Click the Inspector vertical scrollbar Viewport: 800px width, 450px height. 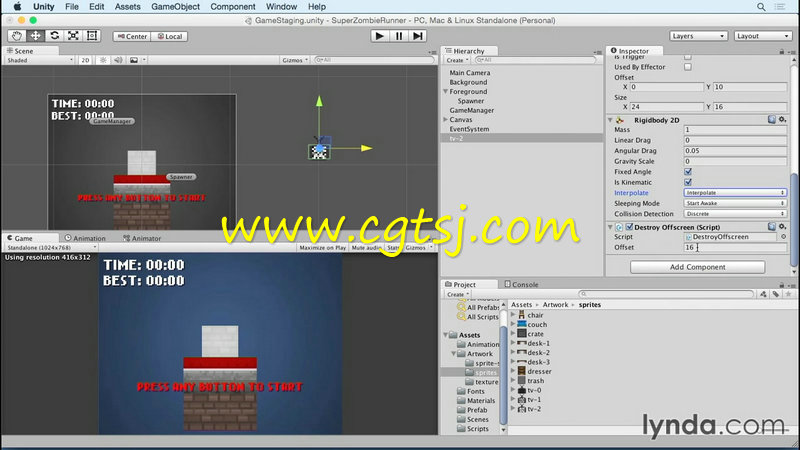click(x=793, y=219)
